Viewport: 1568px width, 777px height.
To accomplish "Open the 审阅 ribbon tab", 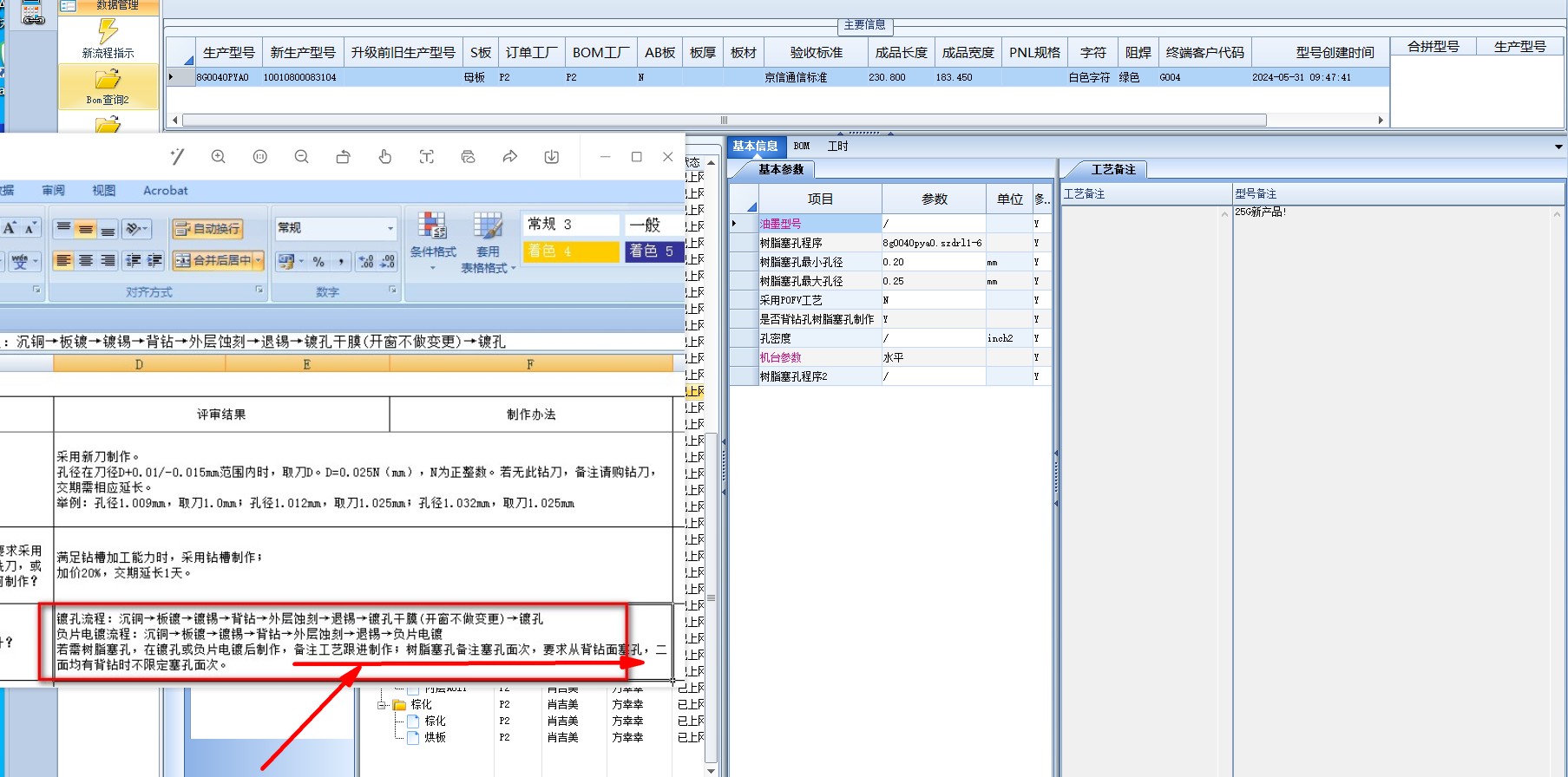I will (x=54, y=191).
